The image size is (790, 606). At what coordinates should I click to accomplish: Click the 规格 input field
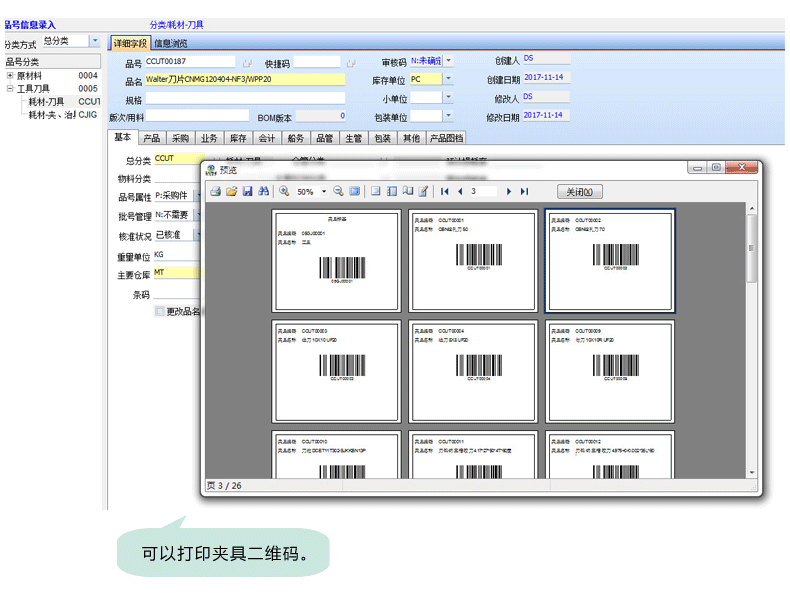[x=245, y=98]
